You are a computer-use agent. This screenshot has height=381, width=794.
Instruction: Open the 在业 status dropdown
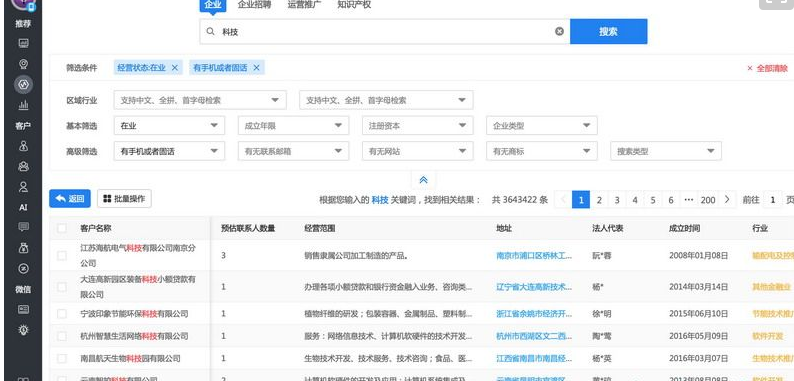(170, 126)
